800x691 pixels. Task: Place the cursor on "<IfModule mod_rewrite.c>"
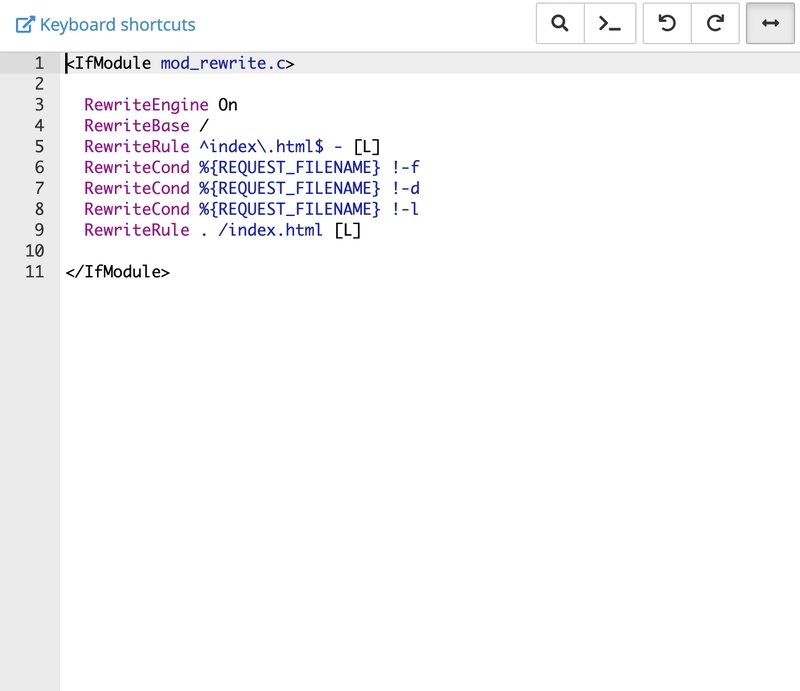click(x=180, y=63)
